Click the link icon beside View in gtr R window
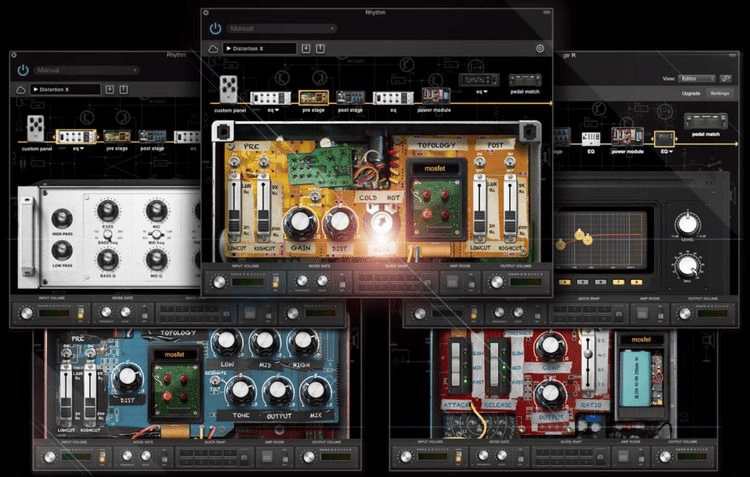 pos(726,78)
